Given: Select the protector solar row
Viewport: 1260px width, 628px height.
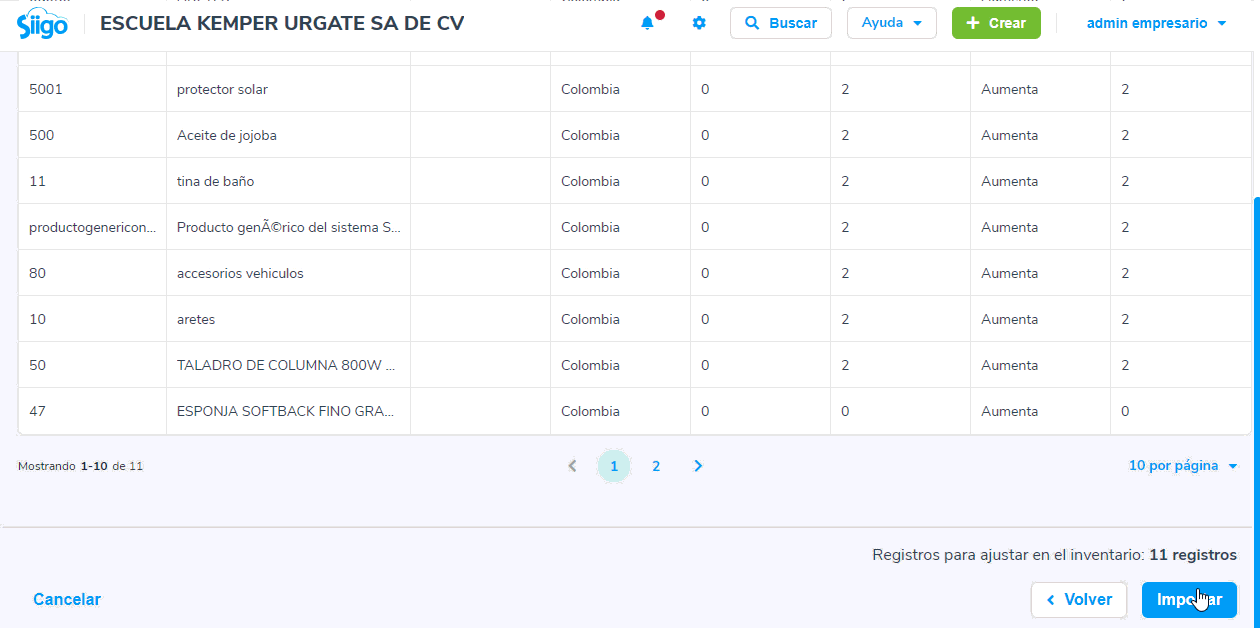Looking at the screenshot, I should (x=222, y=89).
